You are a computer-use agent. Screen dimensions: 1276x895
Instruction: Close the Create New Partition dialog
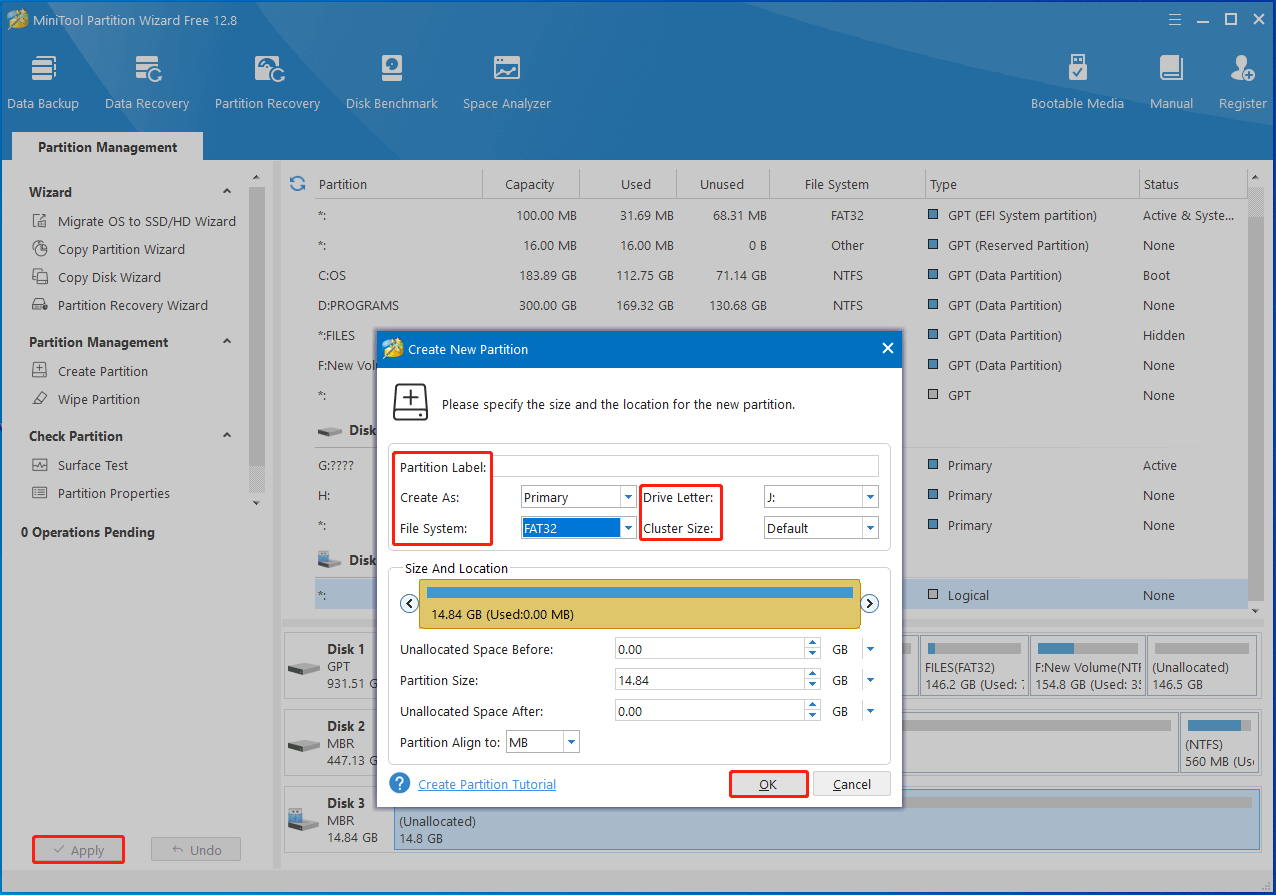coord(887,348)
